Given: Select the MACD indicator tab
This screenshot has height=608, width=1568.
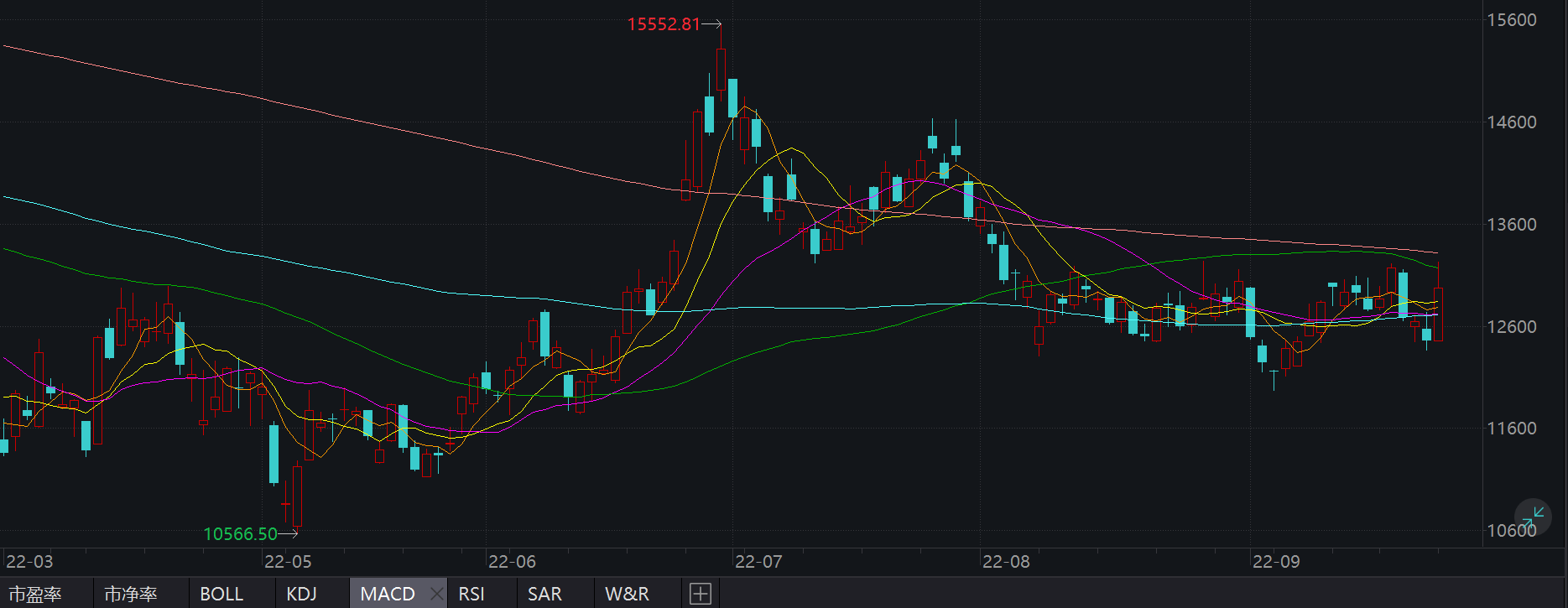Looking at the screenshot, I should coord(387,594).
